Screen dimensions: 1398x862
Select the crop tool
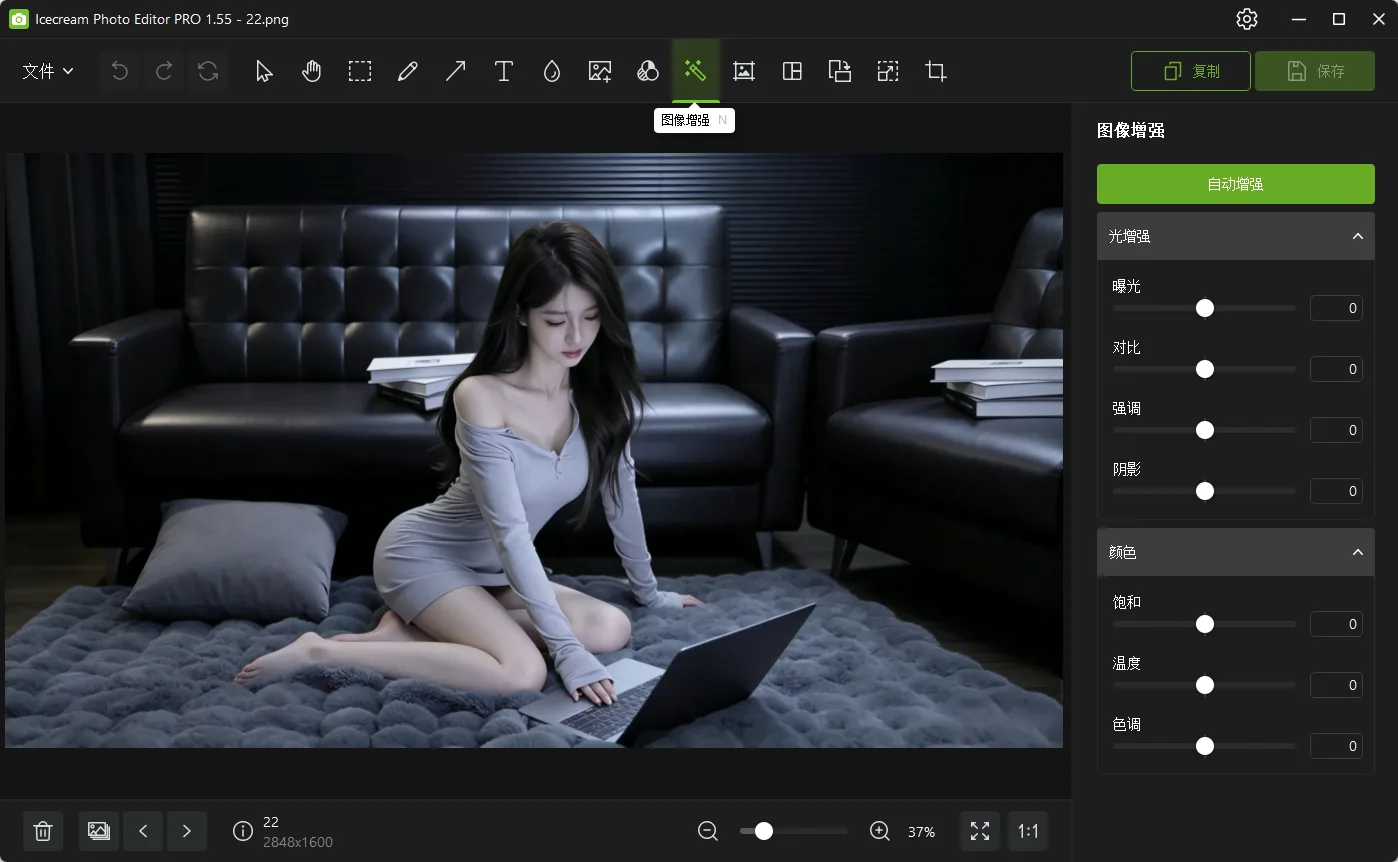(936, 71)
